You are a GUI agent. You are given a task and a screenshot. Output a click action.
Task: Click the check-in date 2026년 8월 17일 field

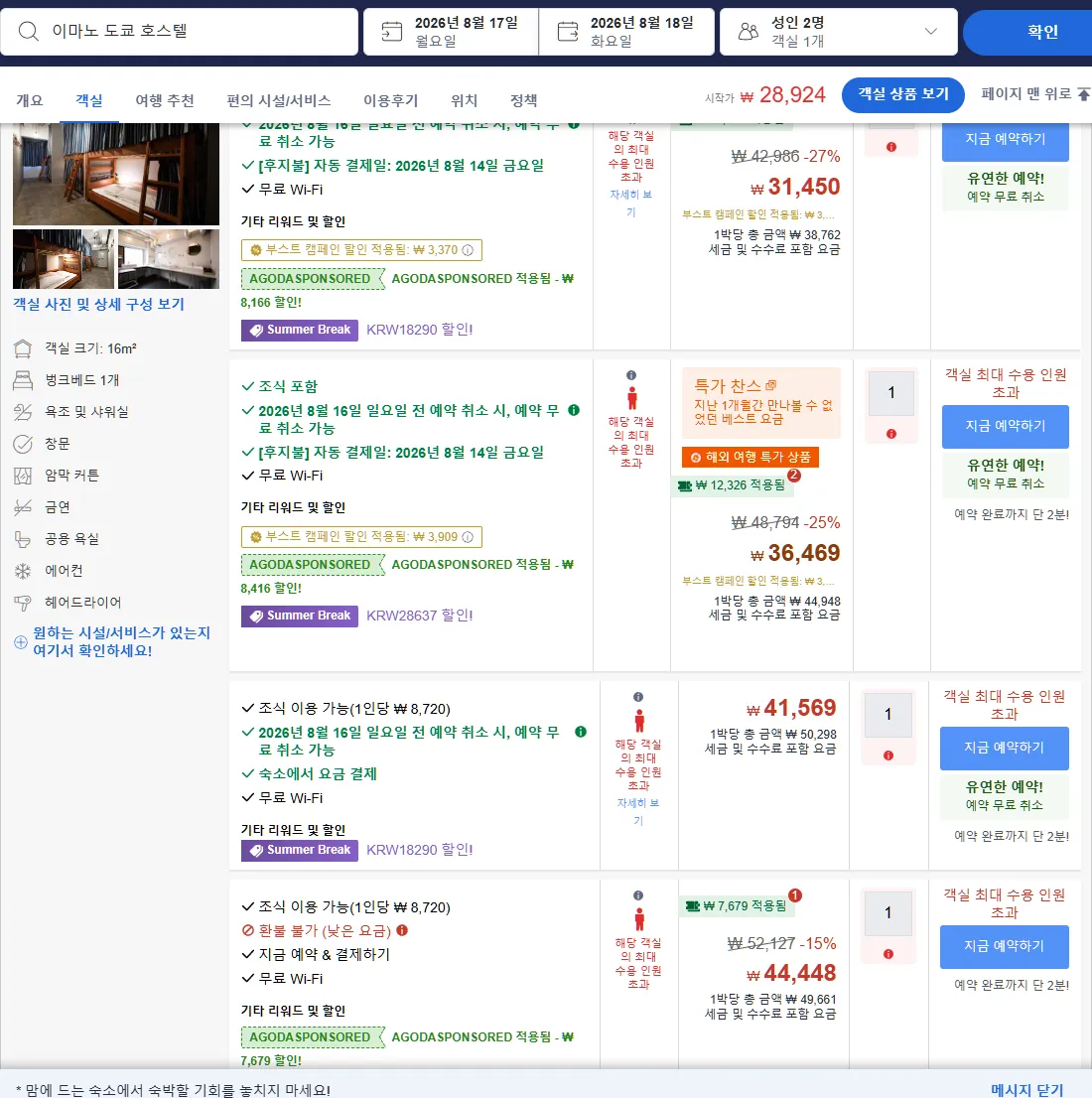[451, 32]
